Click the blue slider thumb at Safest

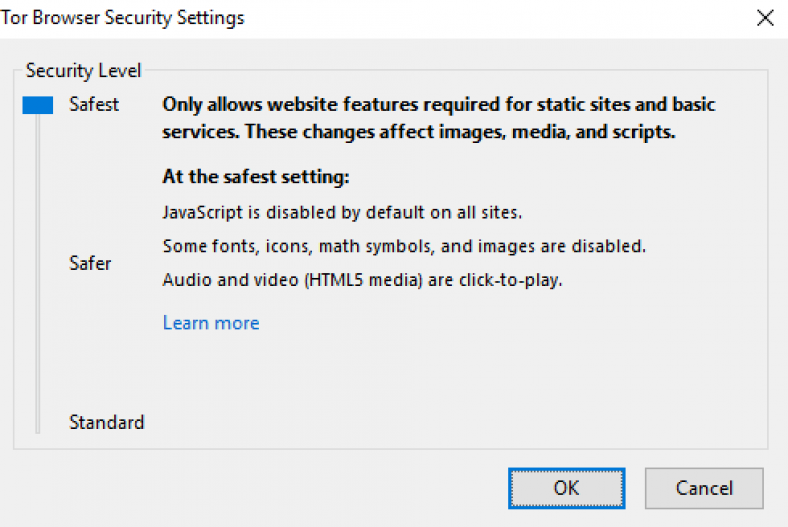click(x=37, y=104)
